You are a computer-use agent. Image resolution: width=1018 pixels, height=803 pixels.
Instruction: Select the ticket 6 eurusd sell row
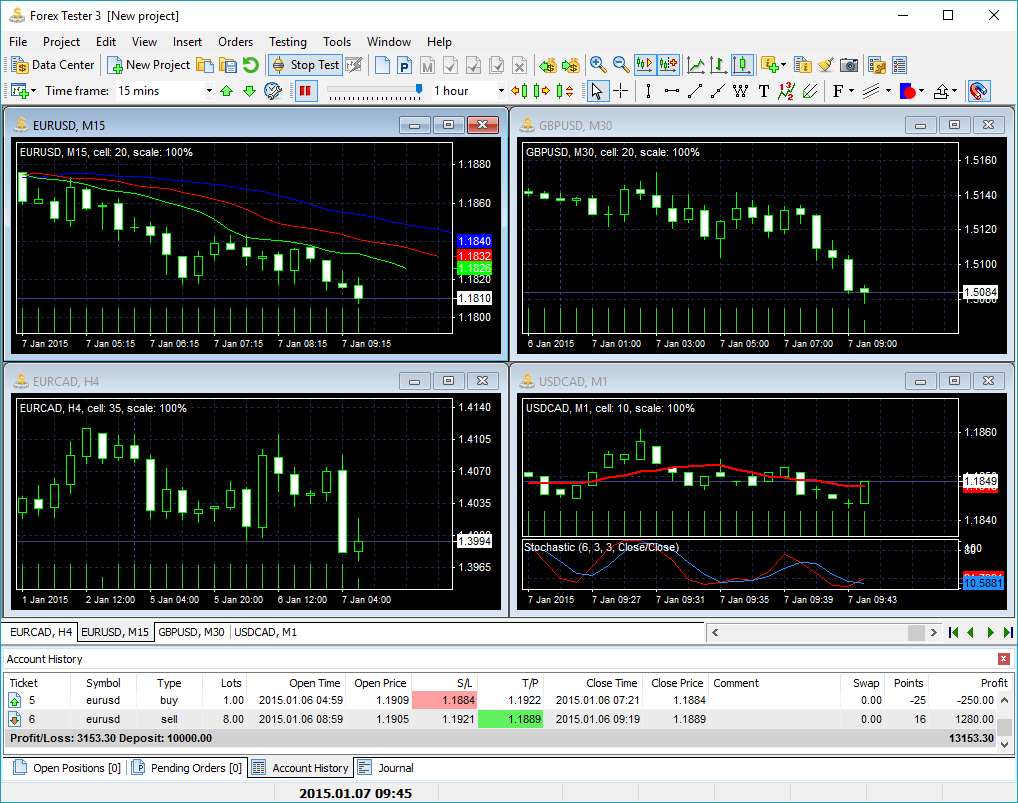[x=500, y=719]
